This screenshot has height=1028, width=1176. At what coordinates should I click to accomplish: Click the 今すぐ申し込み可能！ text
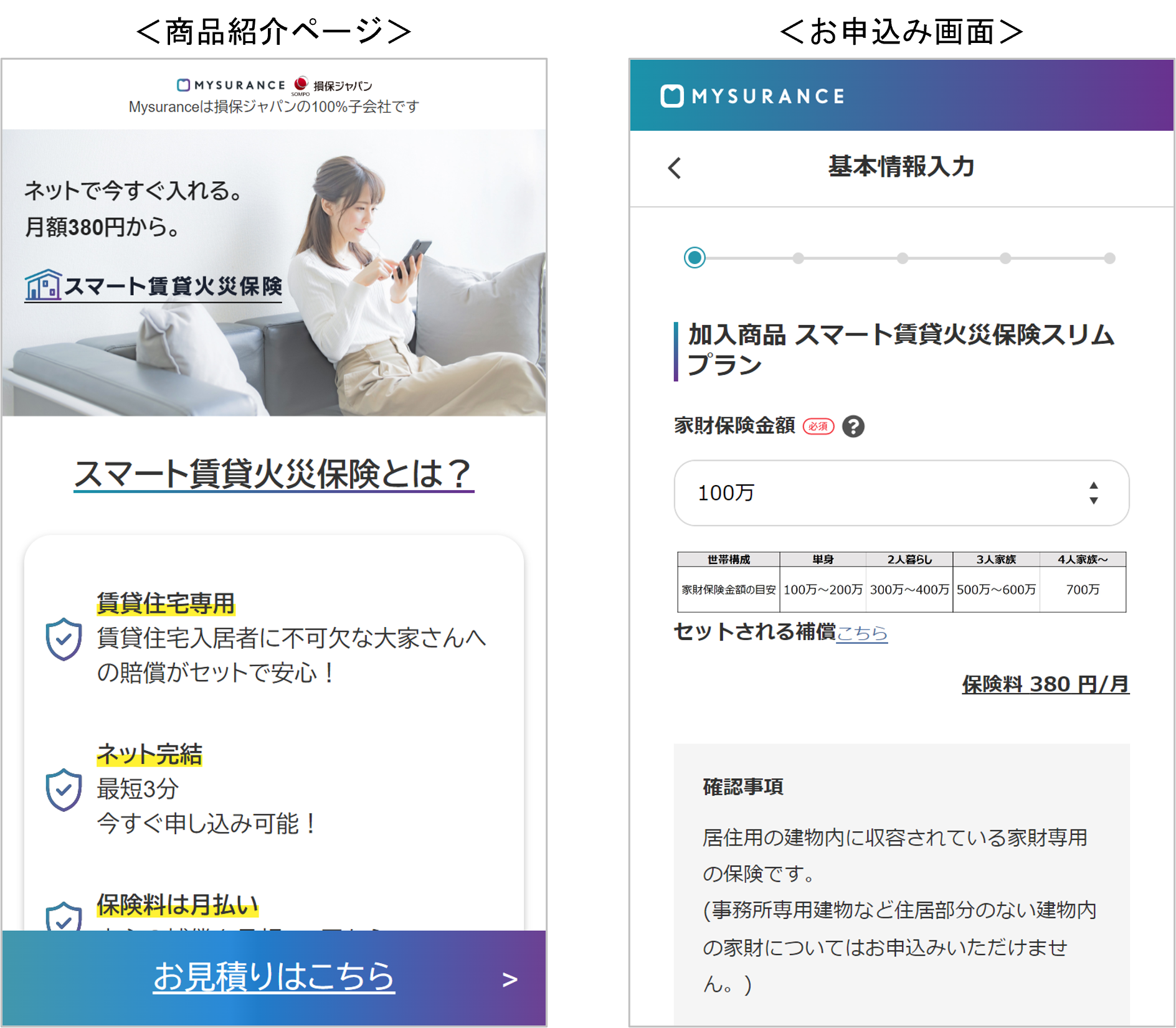[x=207, y=824]
